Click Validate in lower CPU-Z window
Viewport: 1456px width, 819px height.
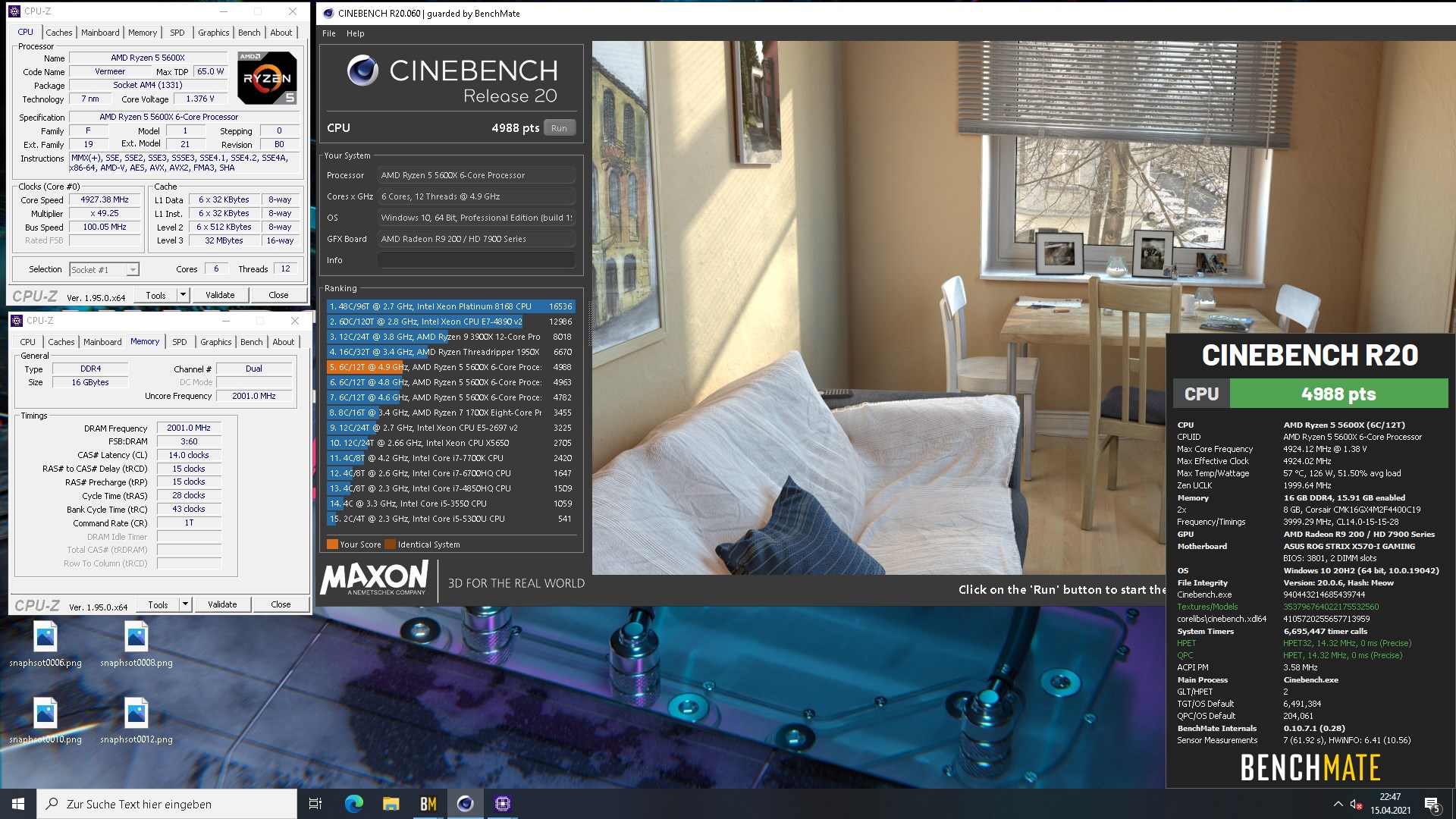tap(222, 604)
